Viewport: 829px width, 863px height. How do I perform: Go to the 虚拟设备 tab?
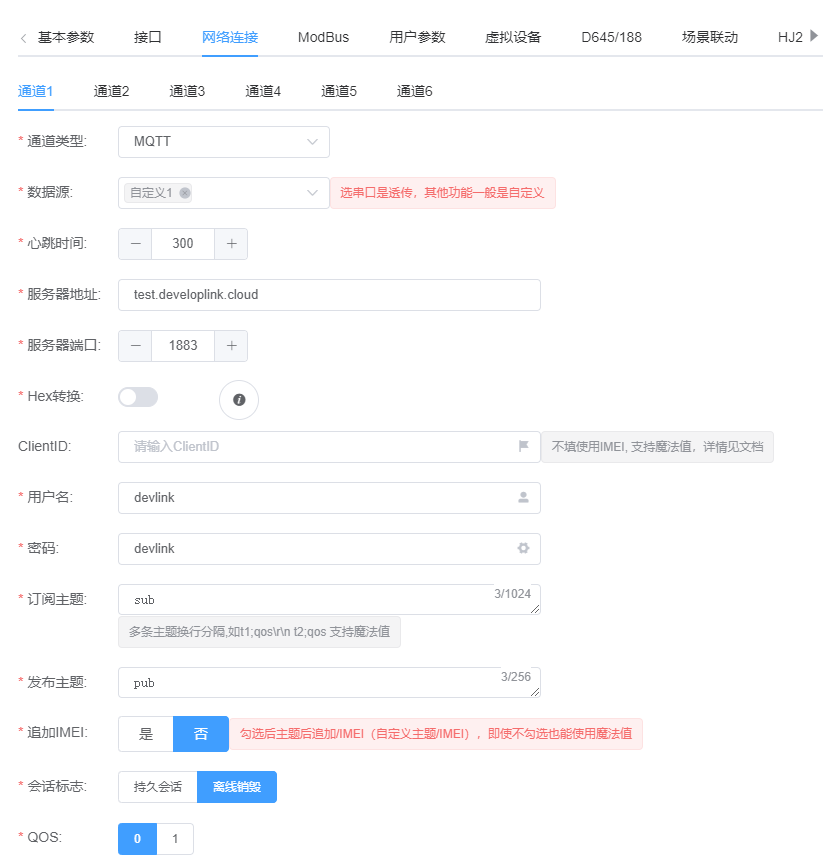[513, 37]
